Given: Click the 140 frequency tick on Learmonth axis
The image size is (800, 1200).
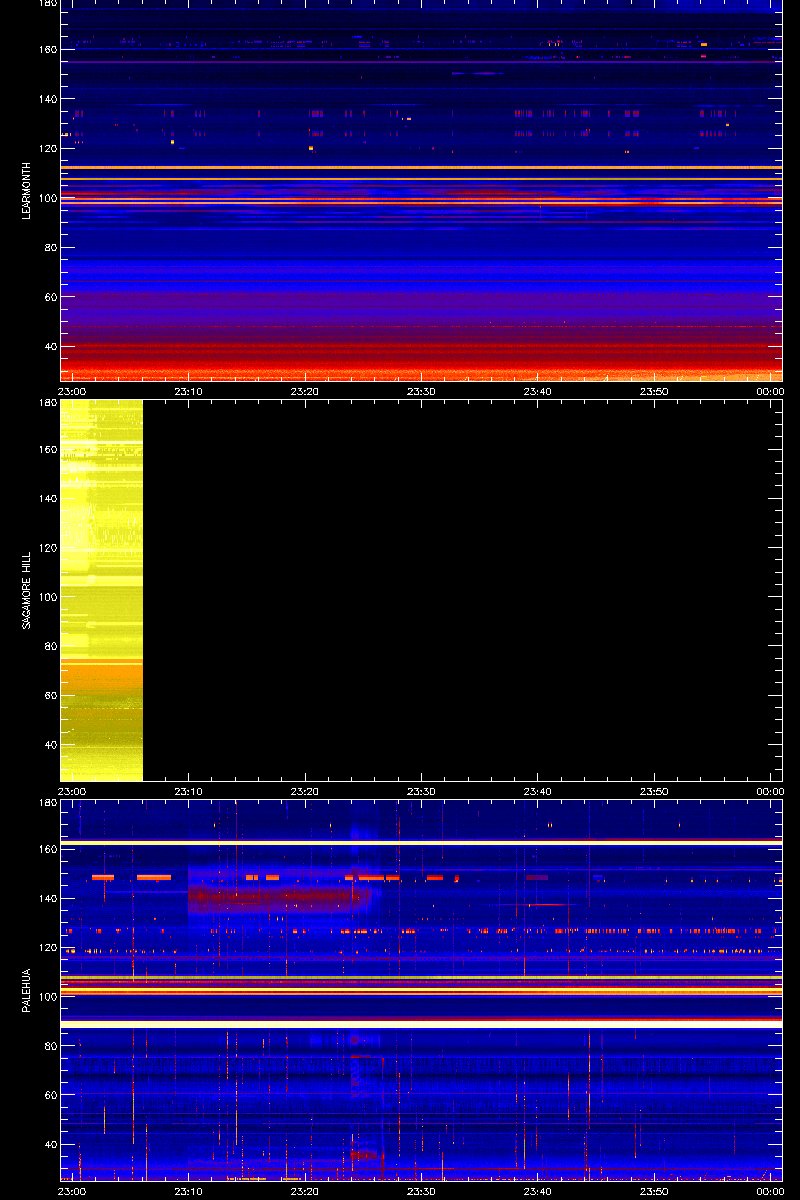Looking at the screenshot, I should (46, 99).
